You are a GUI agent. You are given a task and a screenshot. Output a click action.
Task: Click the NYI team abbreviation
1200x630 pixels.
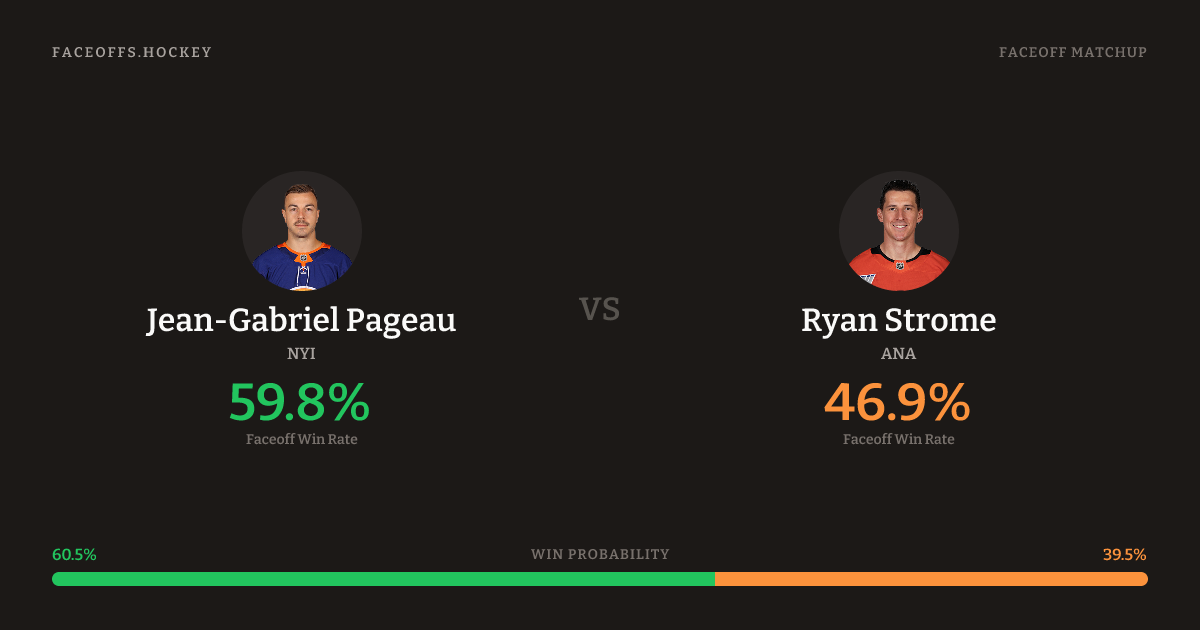point(301,353)
